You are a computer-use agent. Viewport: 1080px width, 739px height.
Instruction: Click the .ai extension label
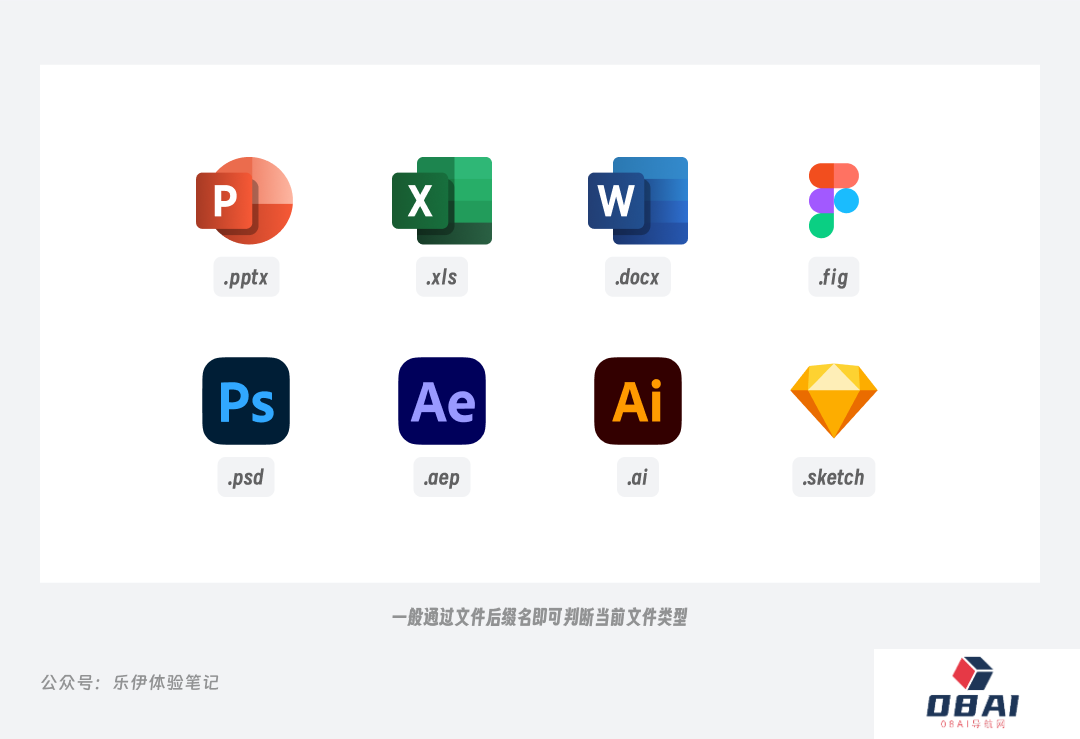638,477
